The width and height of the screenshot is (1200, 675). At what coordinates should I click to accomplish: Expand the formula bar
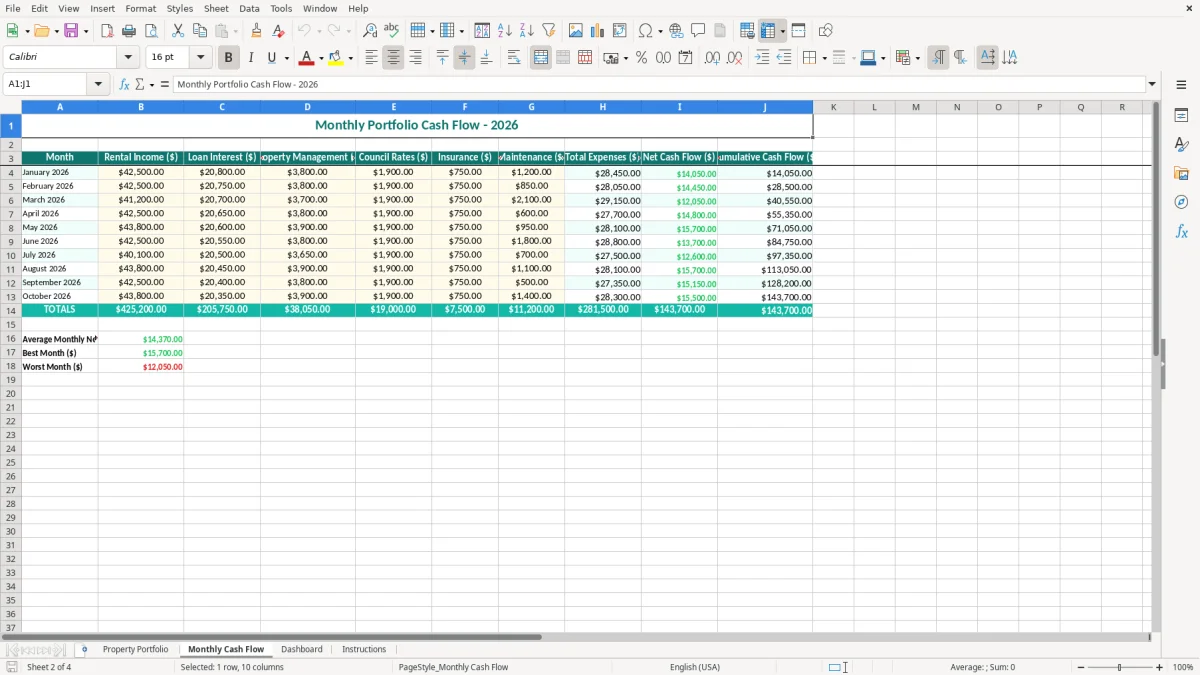1152,85
